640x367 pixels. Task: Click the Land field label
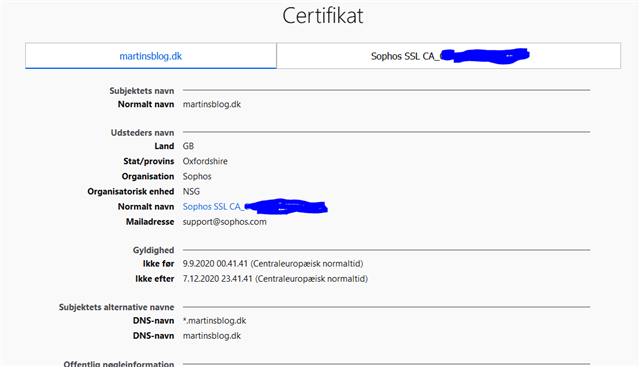[x=164, y=146]
